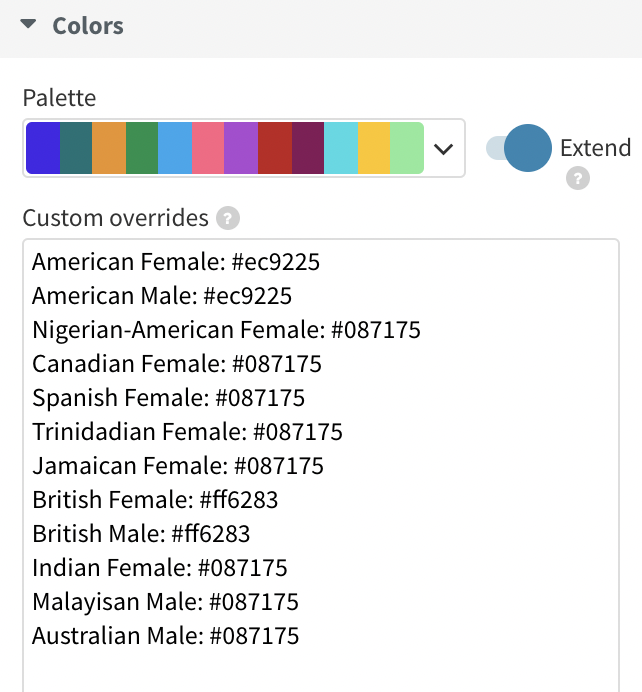Click the dark red palette swatch

[274, 148]
